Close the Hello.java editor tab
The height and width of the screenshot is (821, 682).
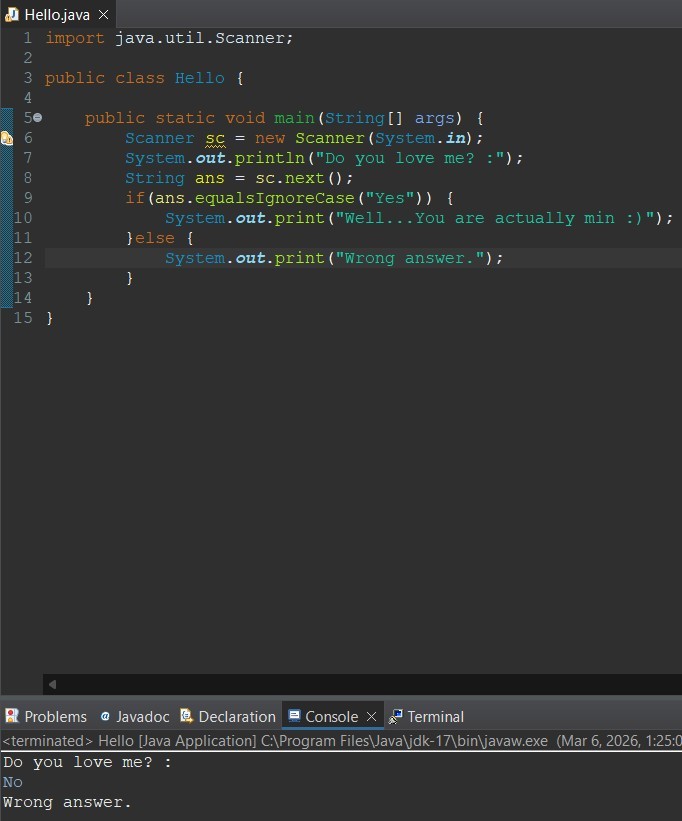(103, 15)
